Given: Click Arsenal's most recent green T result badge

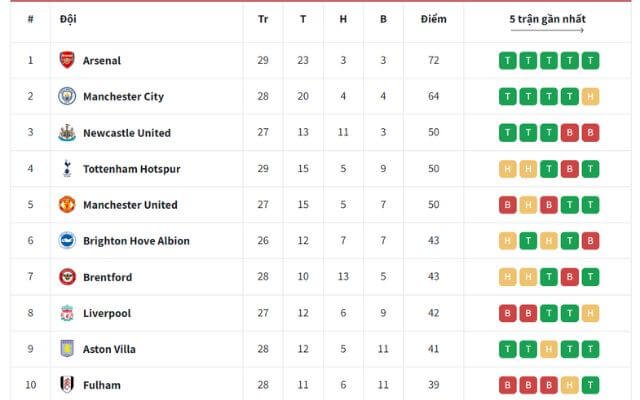Looking at the screenshot, I should (591, 60).
